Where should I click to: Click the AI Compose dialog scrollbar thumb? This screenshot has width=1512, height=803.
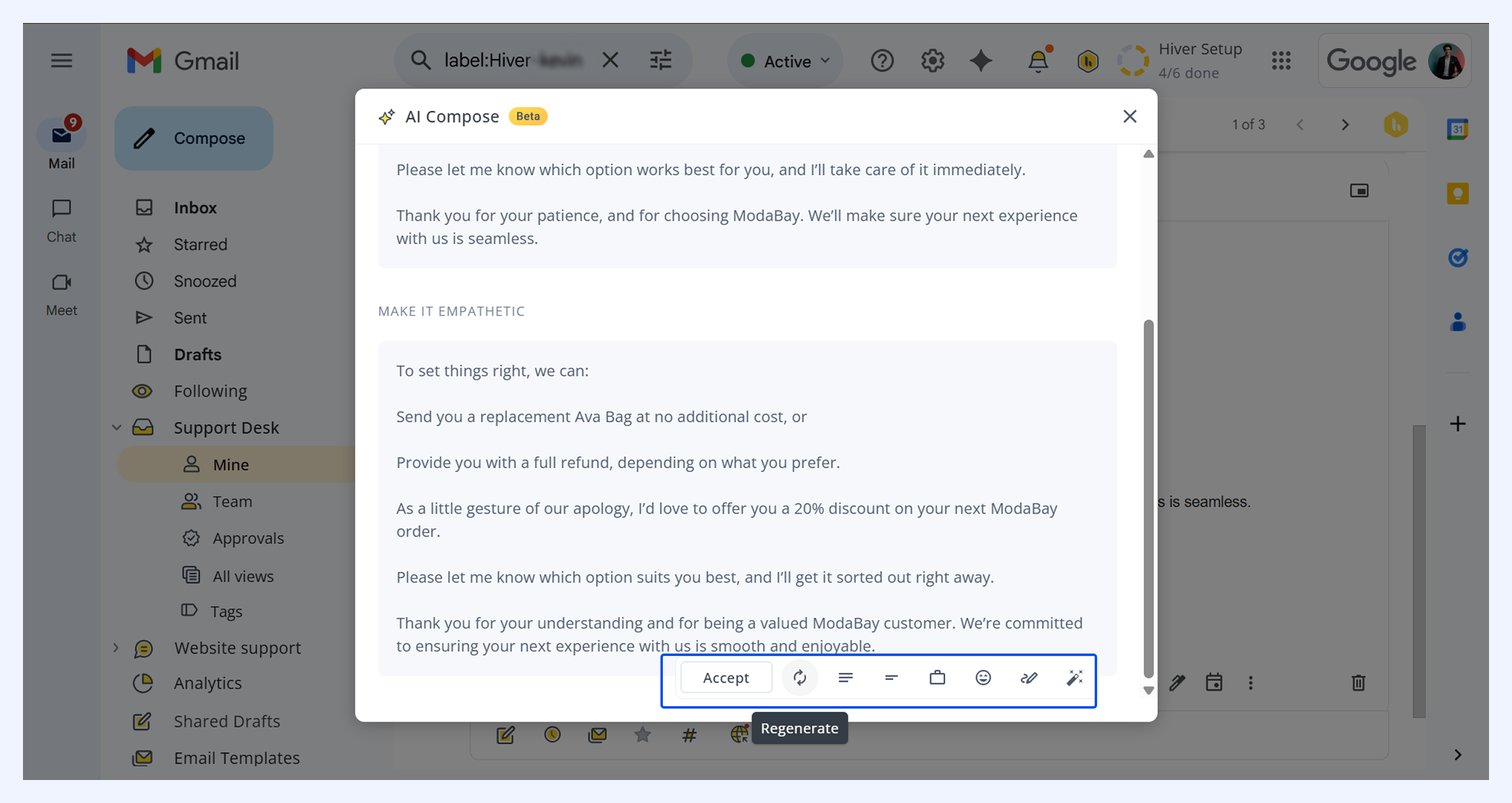(x=1149, y=499)
